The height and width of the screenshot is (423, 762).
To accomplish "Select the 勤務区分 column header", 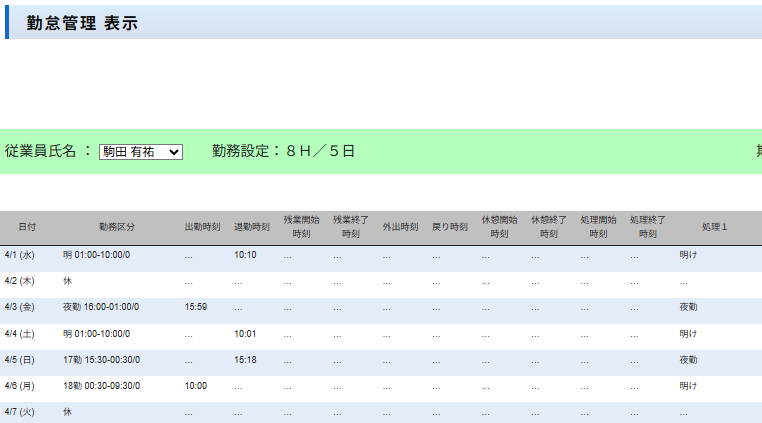I will click(117, 227).
